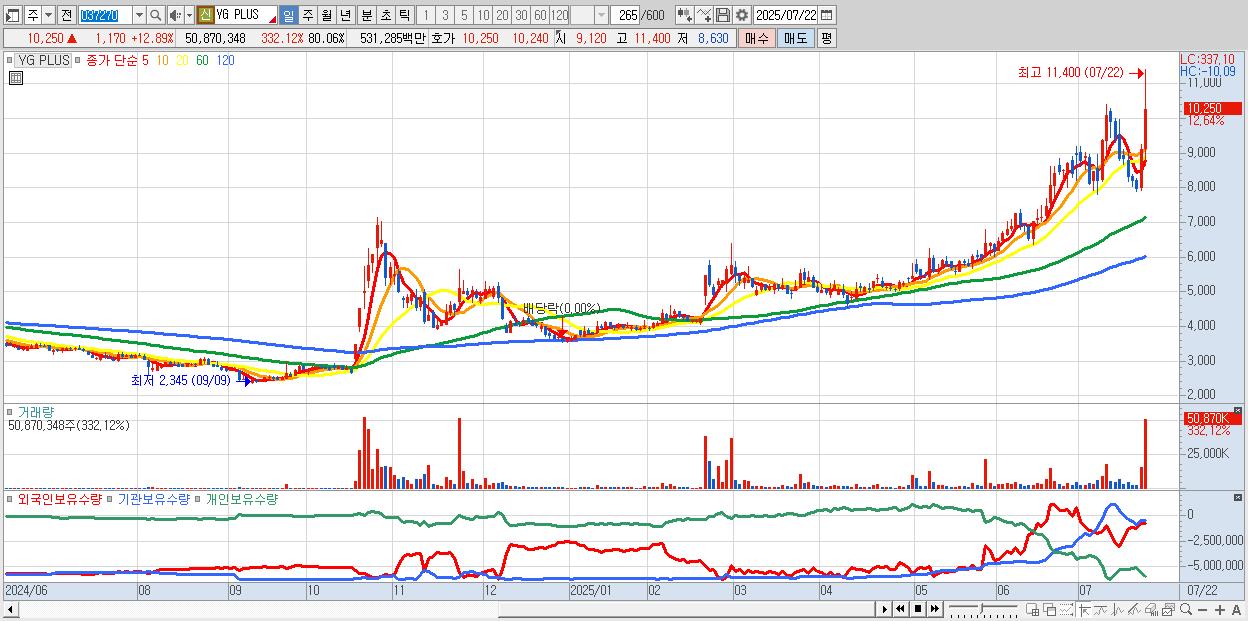
Task: Open the calendar date picker icon
Action: click(827, 15)
